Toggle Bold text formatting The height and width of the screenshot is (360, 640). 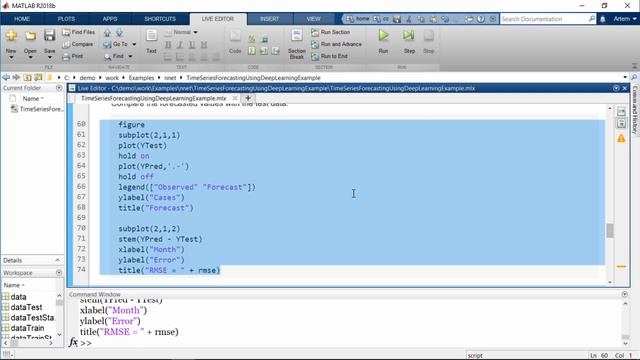pyautogui.click(x=168, y=45)
